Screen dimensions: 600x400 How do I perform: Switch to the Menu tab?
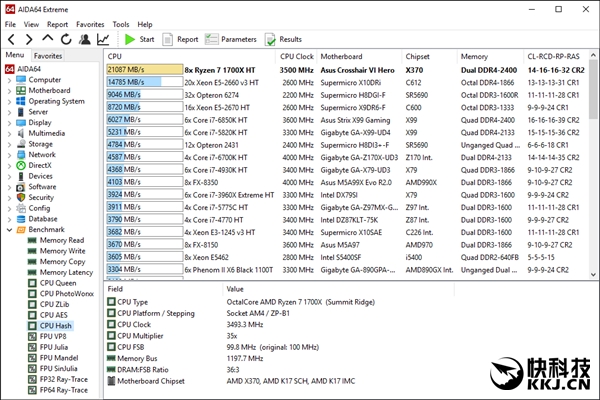15,55
